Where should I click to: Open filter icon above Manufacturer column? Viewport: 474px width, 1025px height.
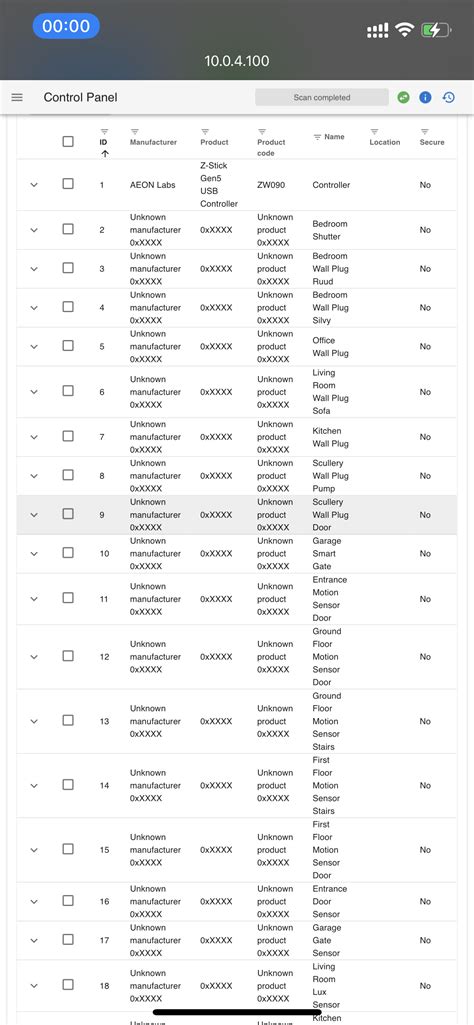coord(134,131)
